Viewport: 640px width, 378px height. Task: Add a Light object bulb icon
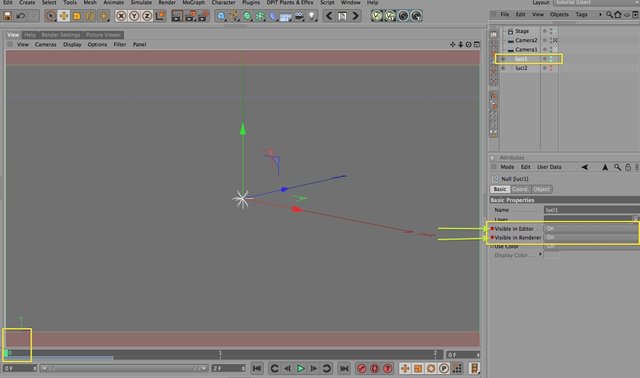point(312,16)
